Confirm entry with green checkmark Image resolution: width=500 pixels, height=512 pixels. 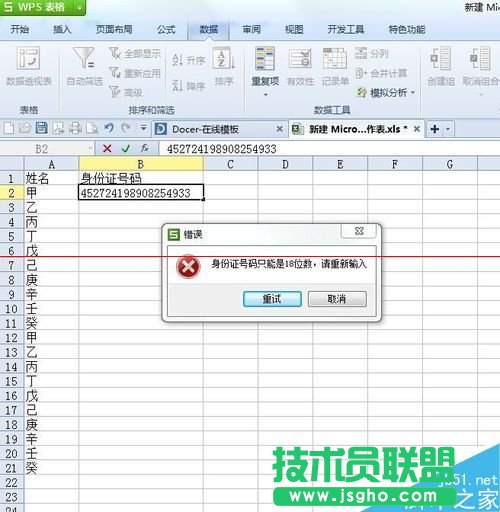pyautogui.click(x=126, y=149)
